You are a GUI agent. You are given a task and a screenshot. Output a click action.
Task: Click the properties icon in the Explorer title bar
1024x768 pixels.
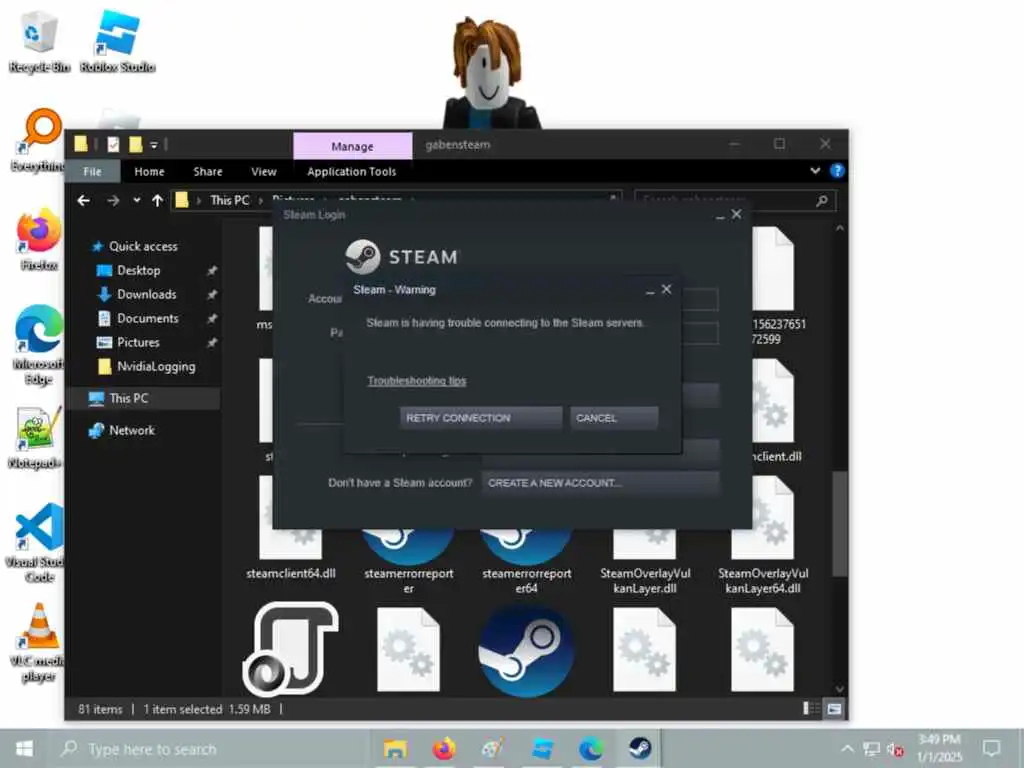[113, 144]
